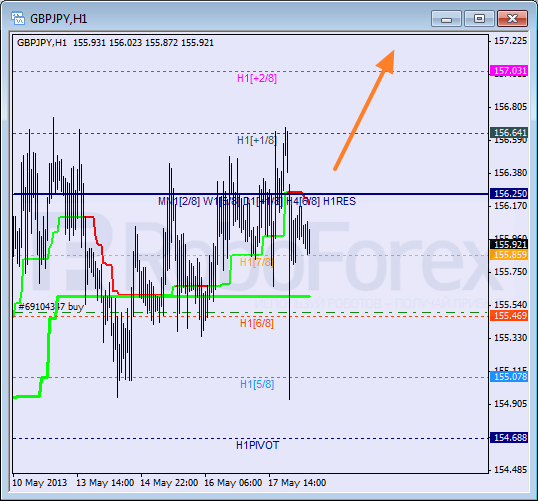This screenshot has width=538, height=501.
Task: Click the red 155.469 price tag
Action: tap(509, 315)
